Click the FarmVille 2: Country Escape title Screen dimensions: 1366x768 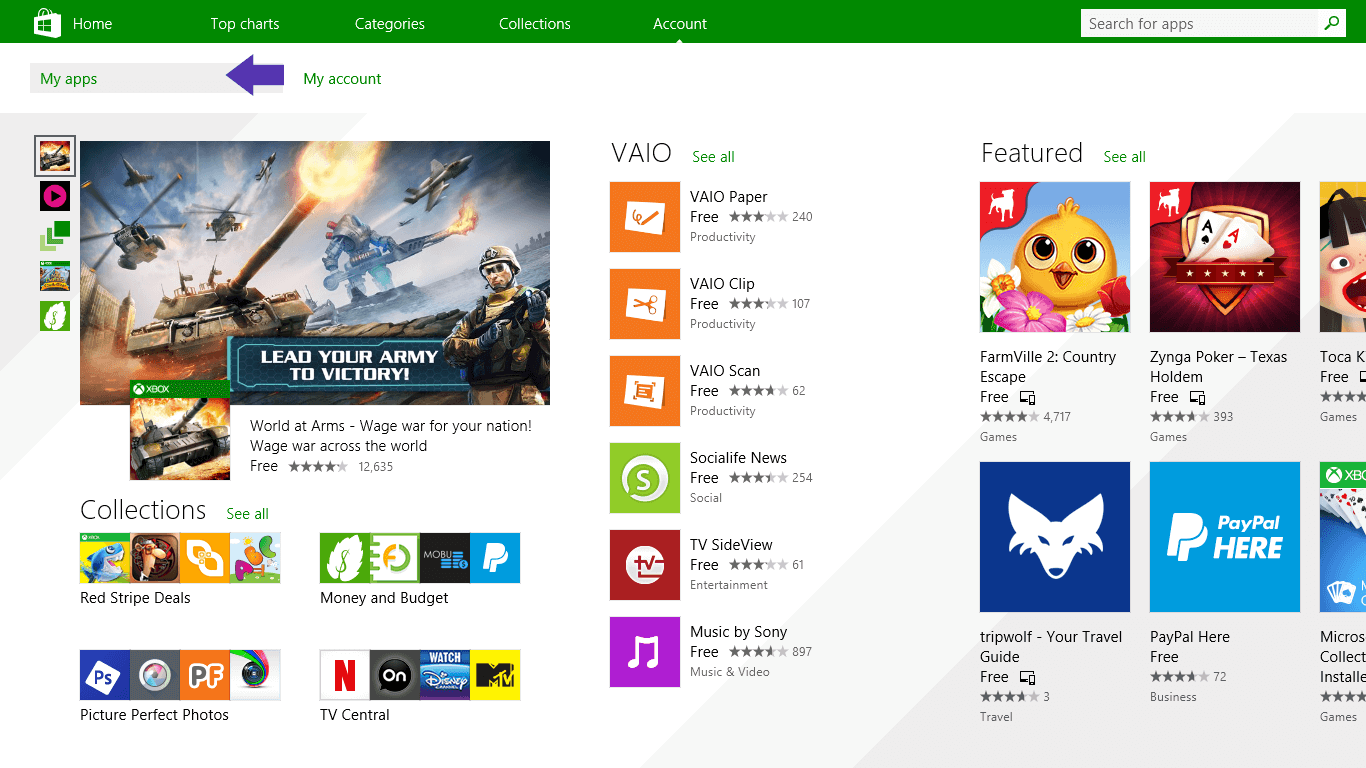point(1048,367)
